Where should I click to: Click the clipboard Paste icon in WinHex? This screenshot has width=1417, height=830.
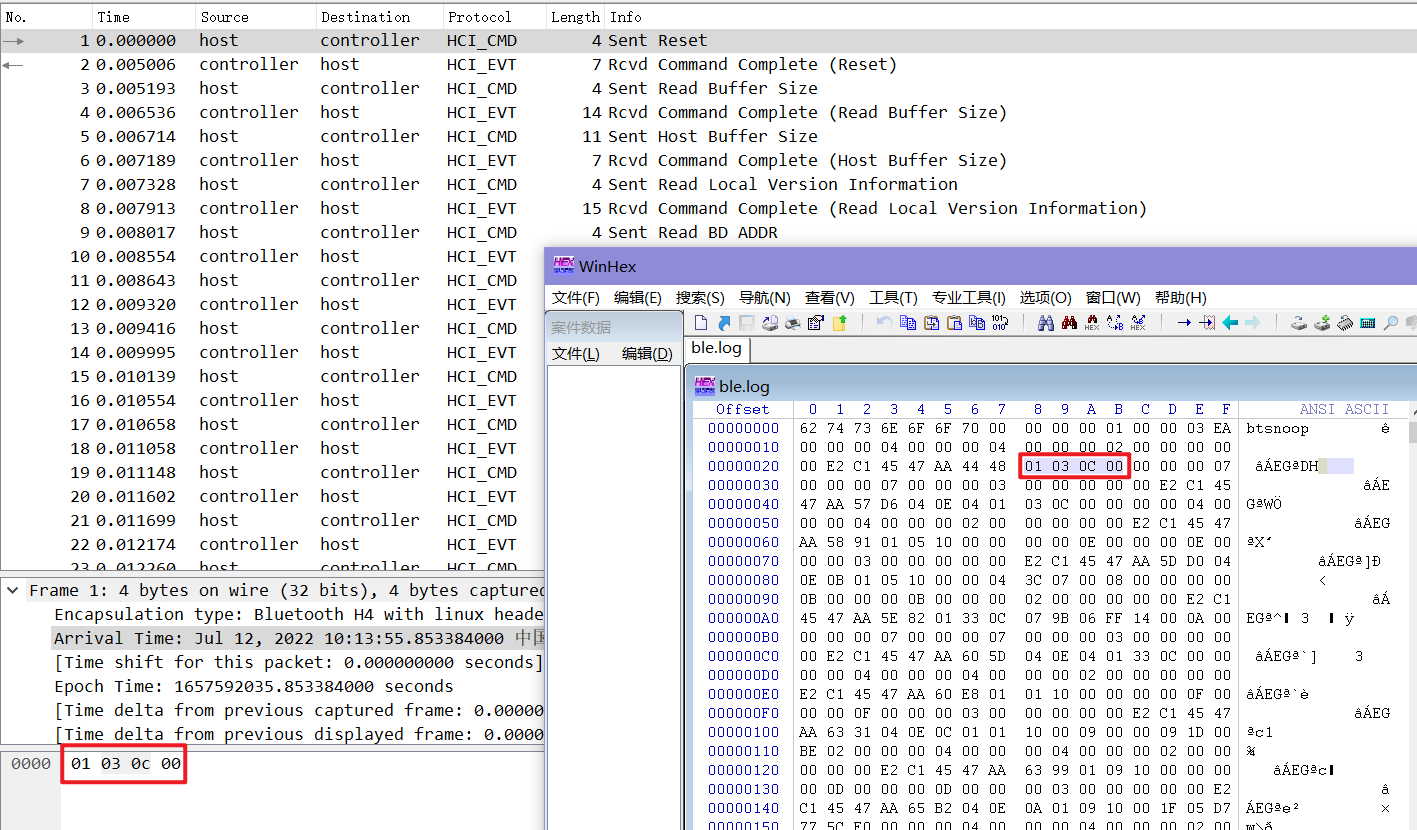click(954, 323)
